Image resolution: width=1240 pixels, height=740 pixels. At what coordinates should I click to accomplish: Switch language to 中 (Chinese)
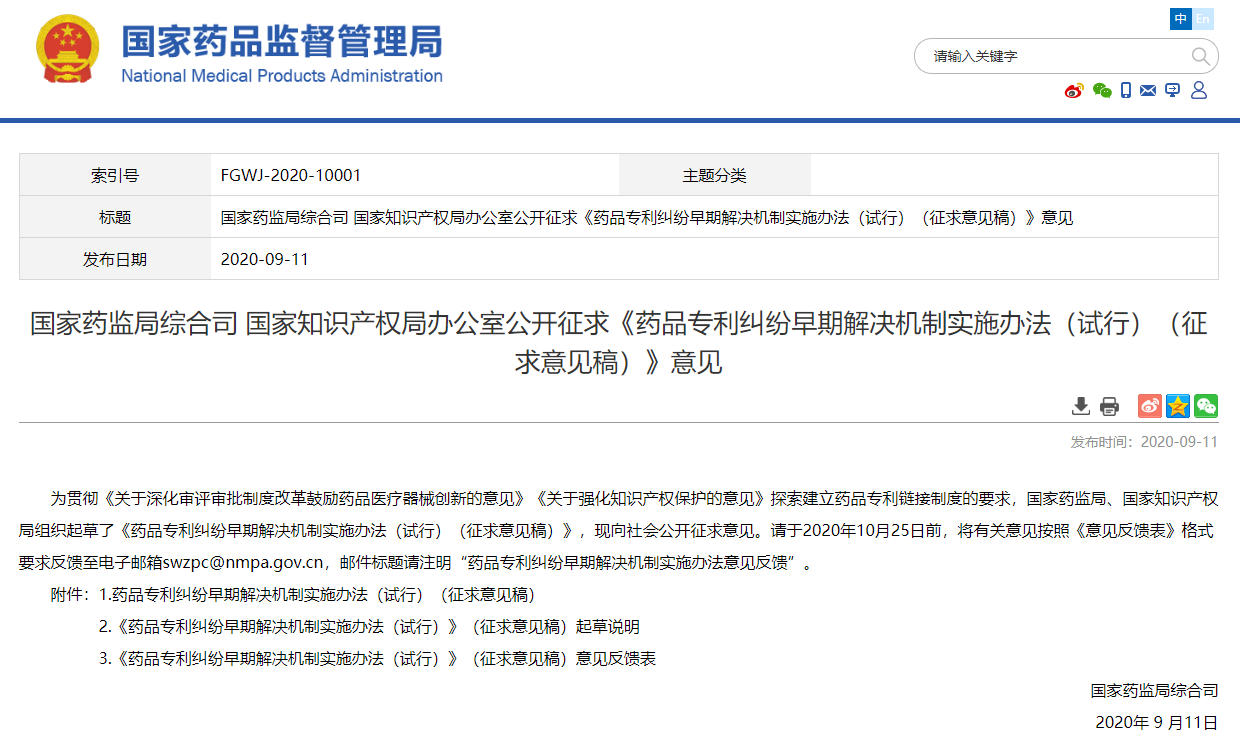[1181, 19]
